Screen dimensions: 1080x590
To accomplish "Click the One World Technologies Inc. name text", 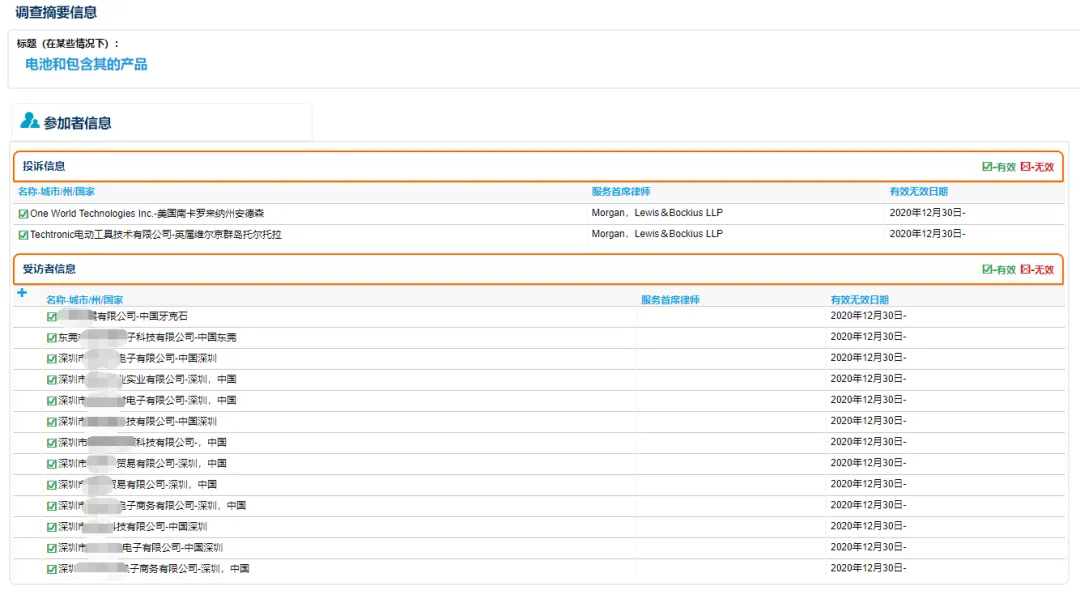I will [x=147, y=213].
